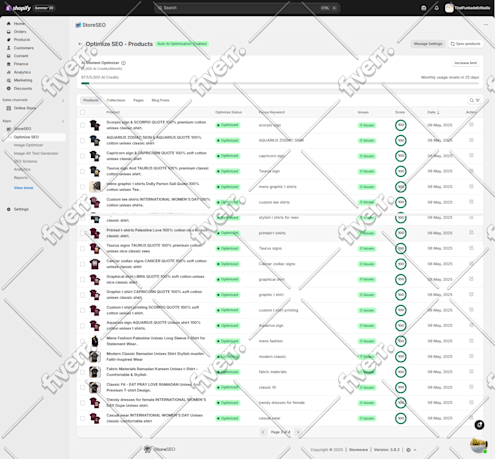
Task: Click the View more link in sidebar
Action: (23, 188)
